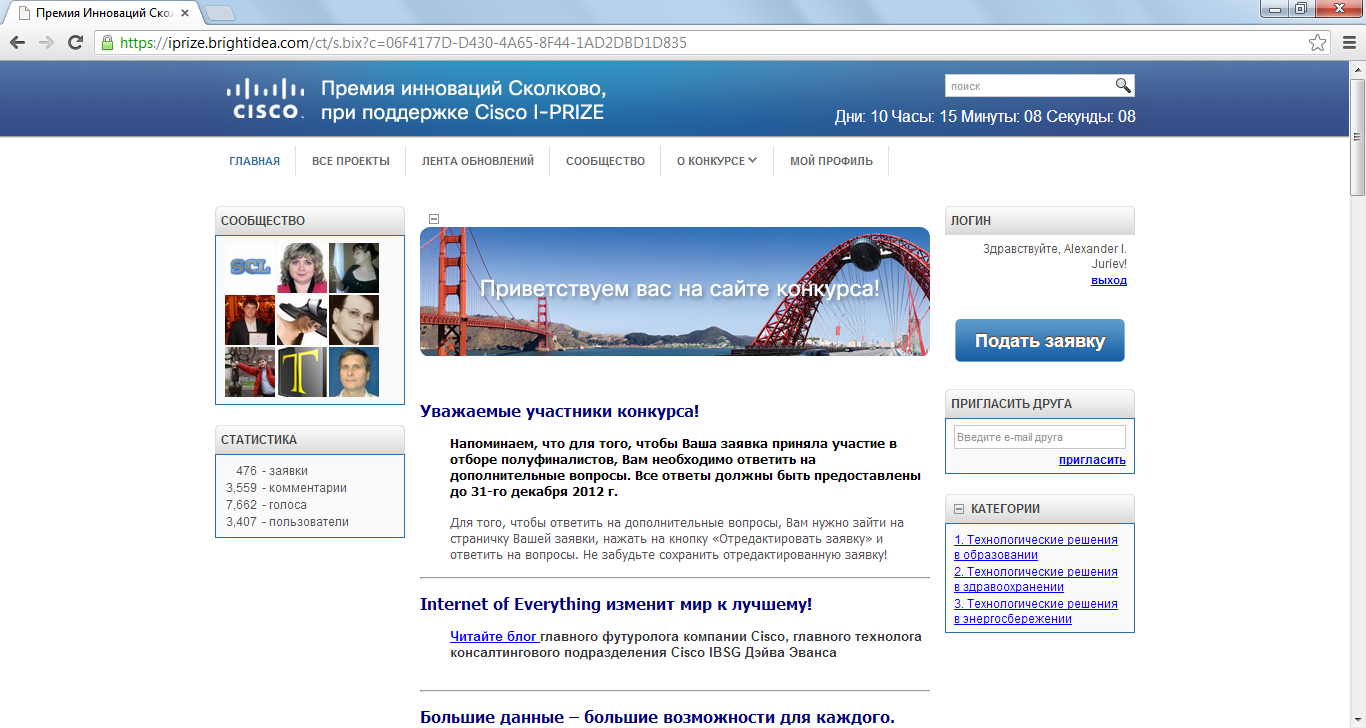Follow the Читайте блог link
Viewport: 1366px width, 728px height.
pos(495,636)
